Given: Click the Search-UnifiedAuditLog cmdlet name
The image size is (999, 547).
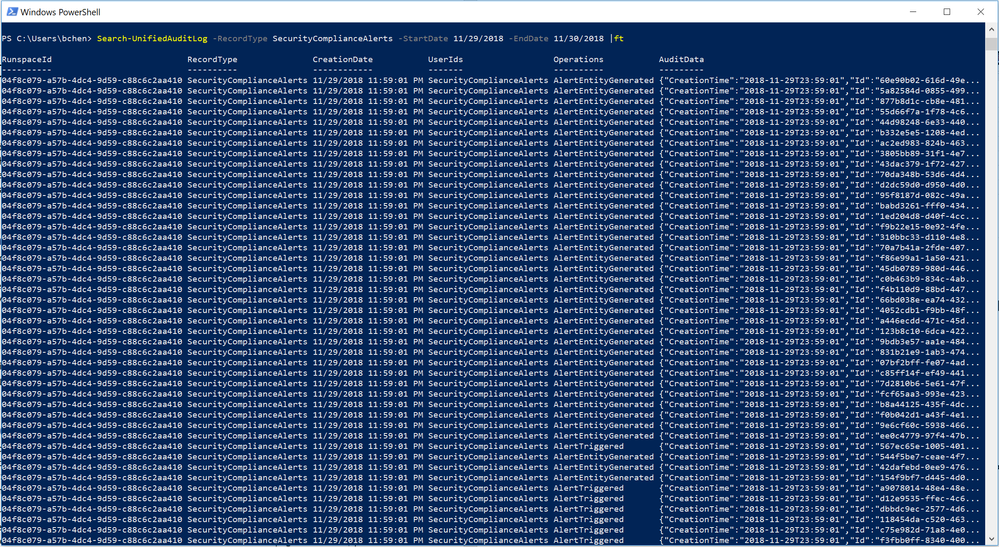Looking at the screenshot, I should coord(152,39).
